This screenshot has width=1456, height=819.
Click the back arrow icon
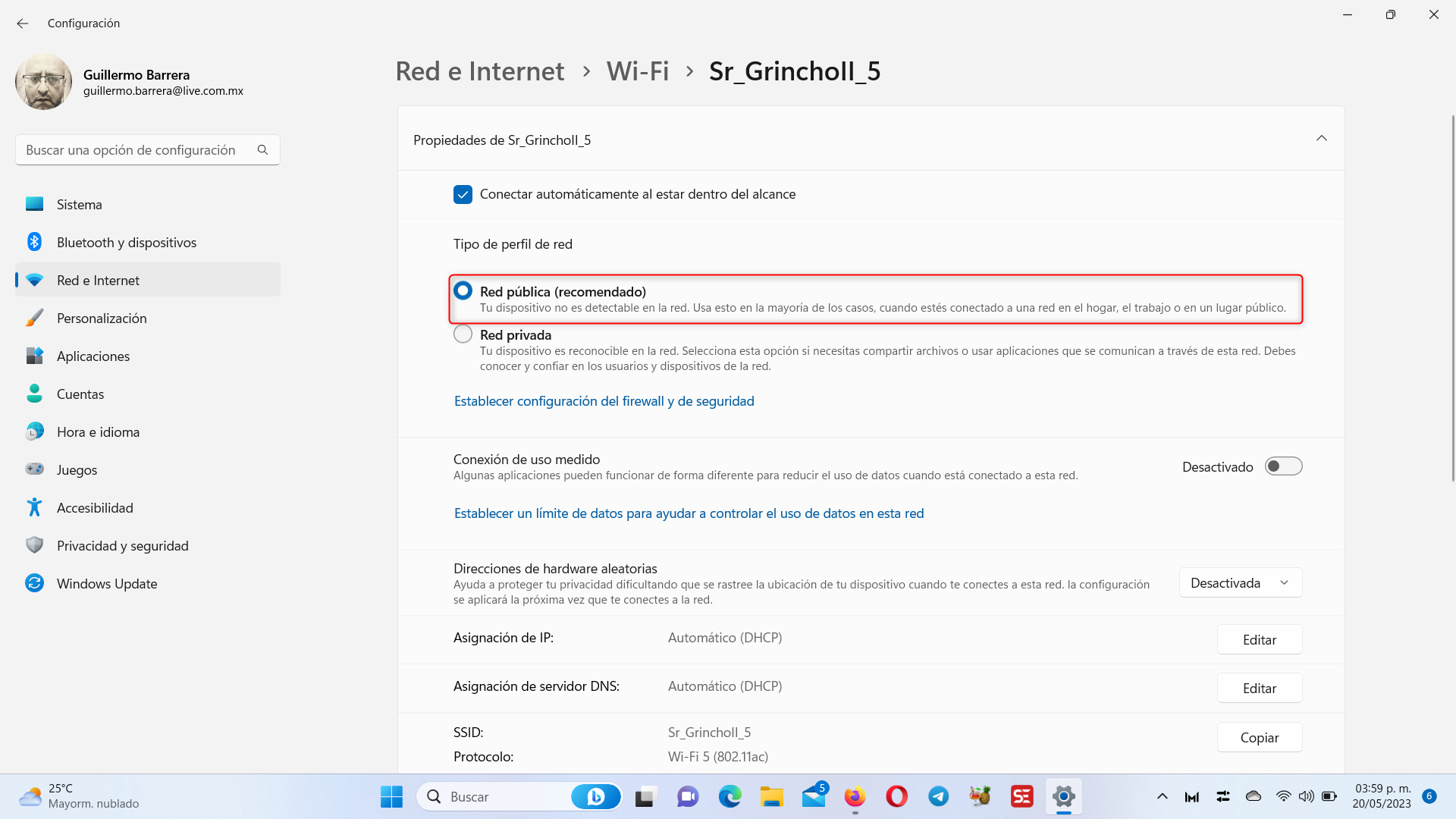point(23,24)
